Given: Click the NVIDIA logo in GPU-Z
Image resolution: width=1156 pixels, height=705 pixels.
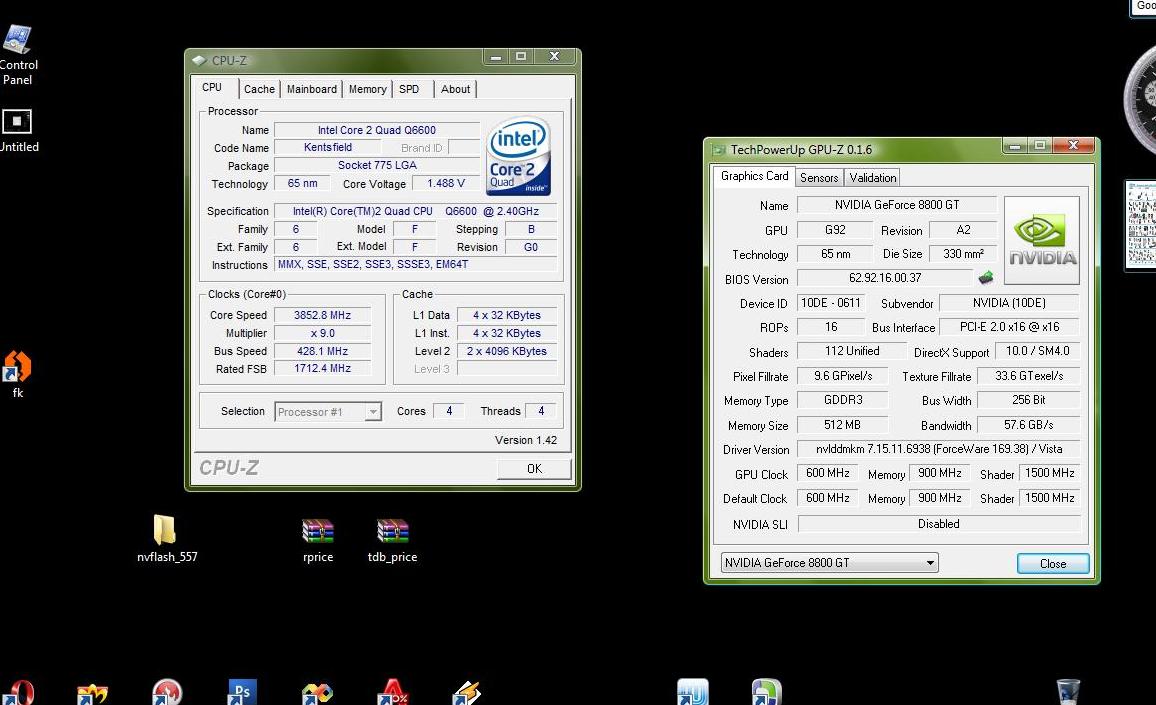Looking at the screenshot, I should (x=1042, y=240).
